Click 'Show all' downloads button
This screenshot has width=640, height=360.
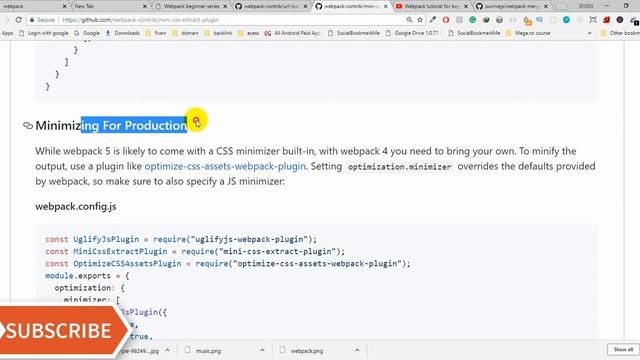623,349
